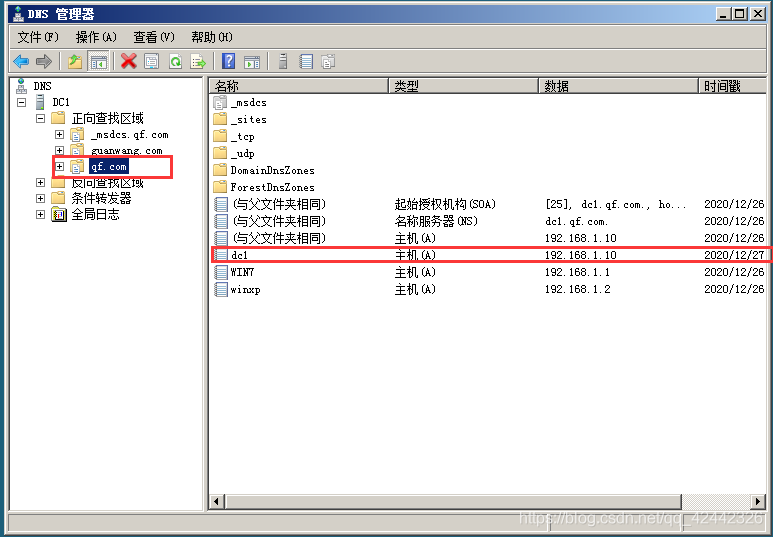Select the guanwang.com tree label
The image size is (773, 537).
pyautogui.click(x=127, y=150)
